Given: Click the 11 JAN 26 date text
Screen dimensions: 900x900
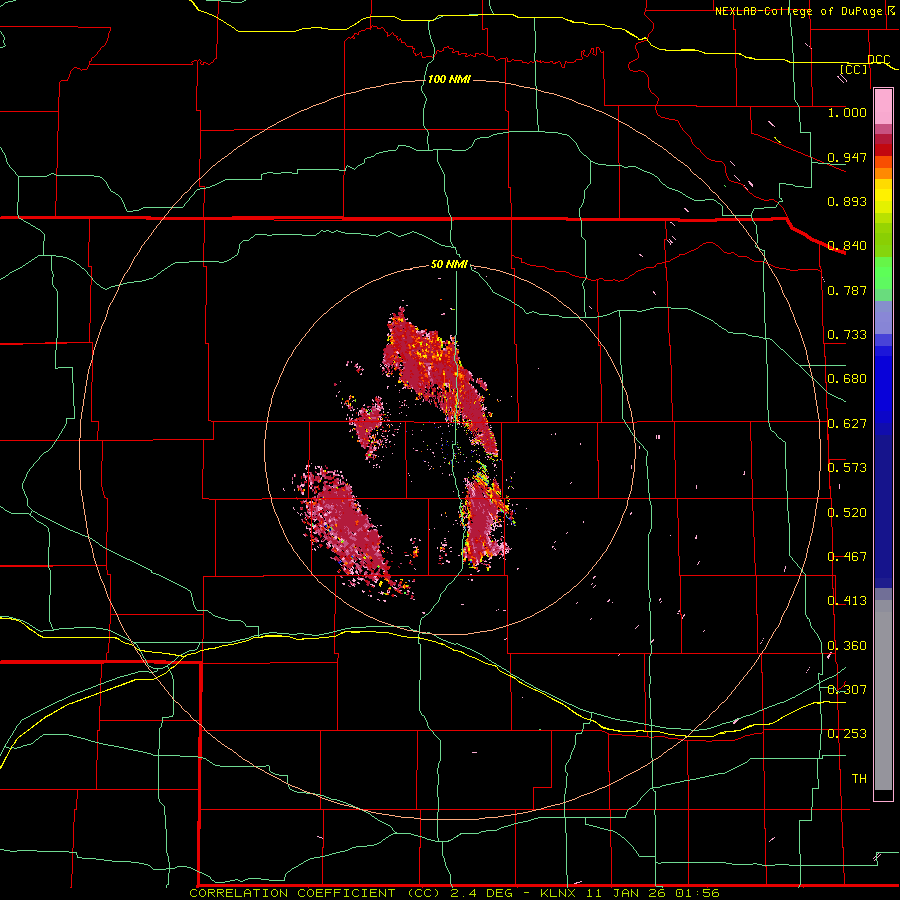Looking at the screenshot, I should [x=628, y=893].
